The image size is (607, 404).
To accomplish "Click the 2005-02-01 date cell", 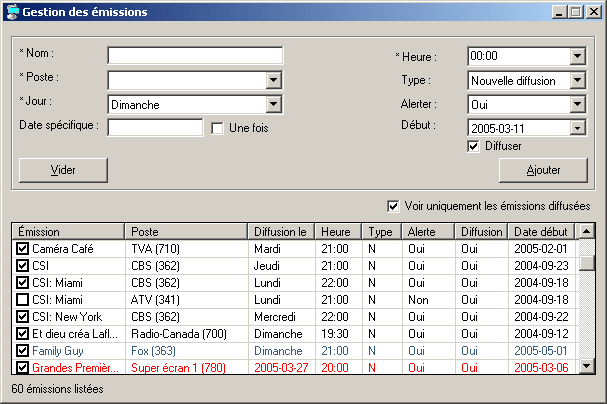I will (x=541, y=248).
